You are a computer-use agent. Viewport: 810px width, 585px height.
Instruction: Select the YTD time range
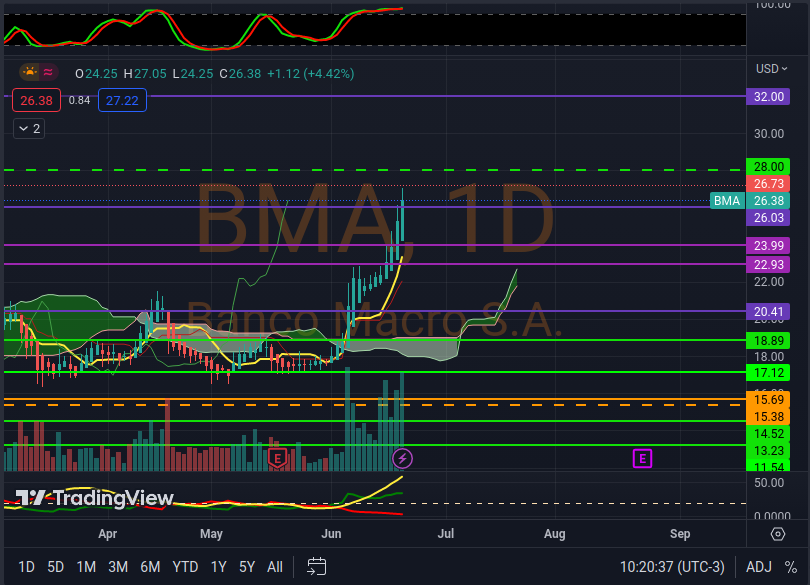(x=185, y=567)
